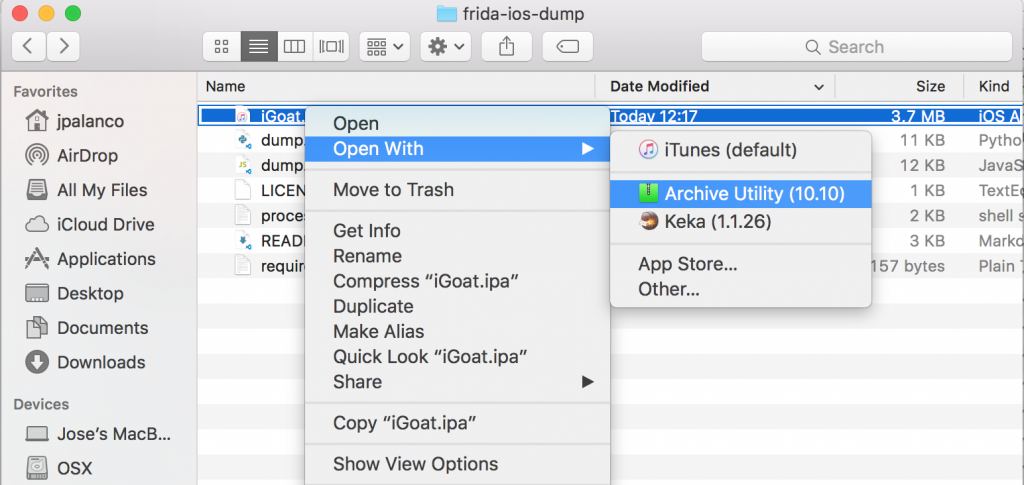
Task: Choose Duplicate in the context menu
Action: [458, 306]
